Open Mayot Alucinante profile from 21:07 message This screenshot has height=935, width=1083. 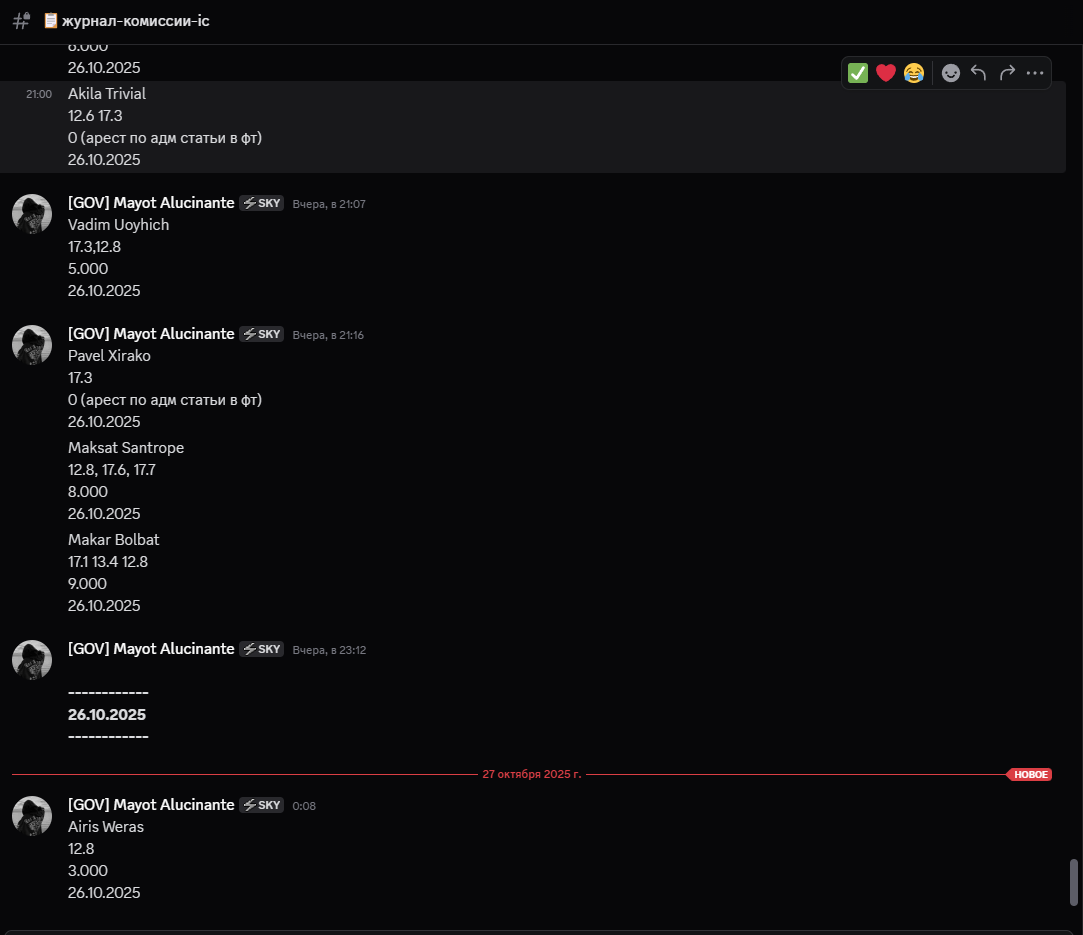pos(151,203)
